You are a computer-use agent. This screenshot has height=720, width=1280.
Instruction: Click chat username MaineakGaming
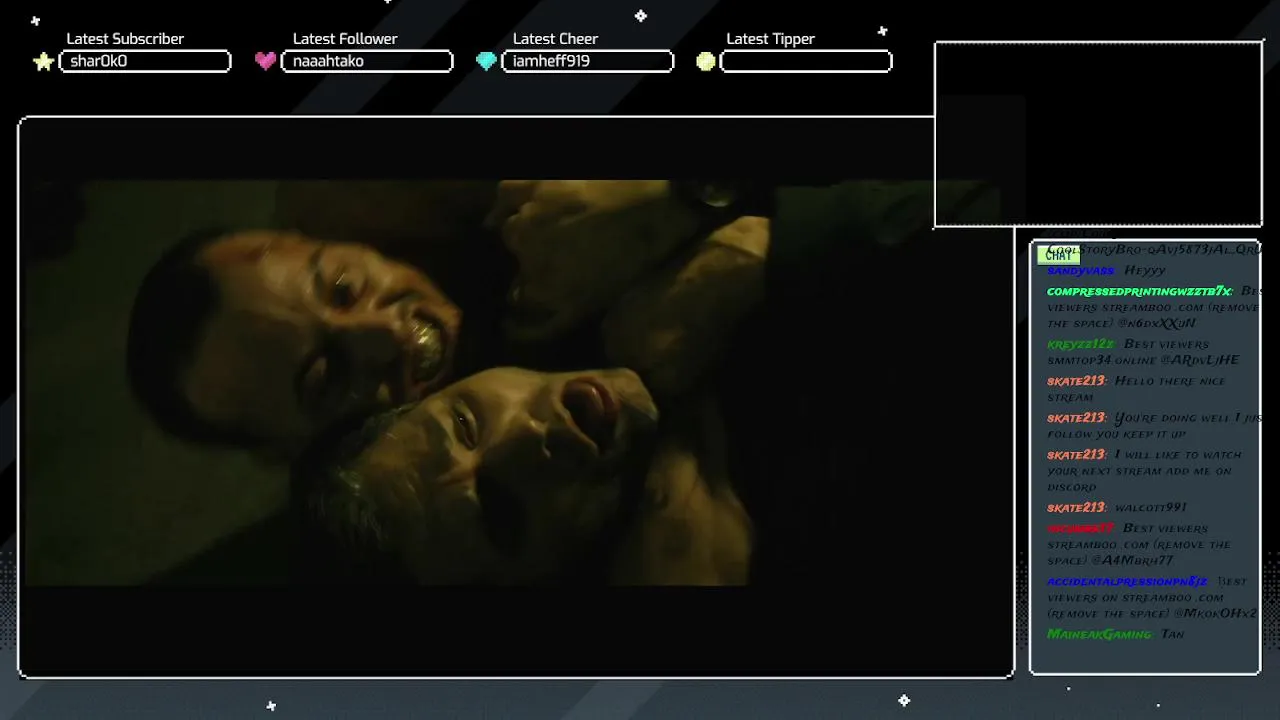[x=1099, y=634]
